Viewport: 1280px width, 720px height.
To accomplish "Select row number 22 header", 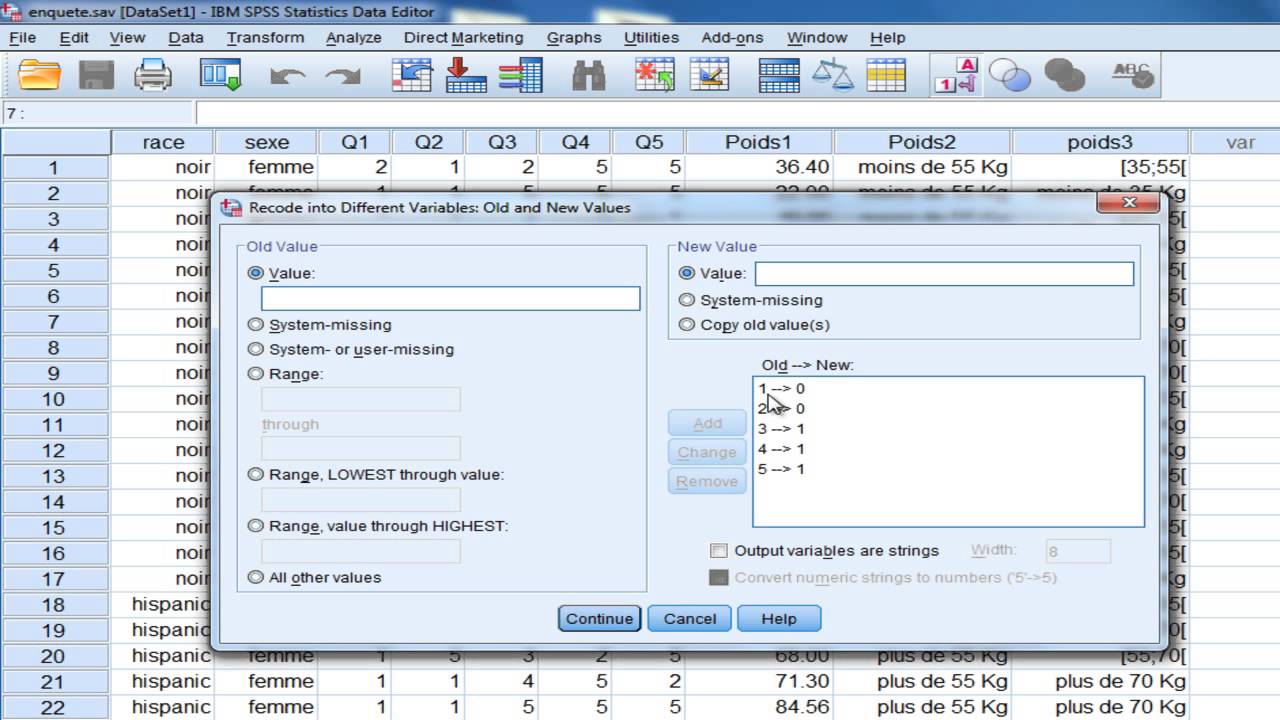I will click(x=53, y=707).
